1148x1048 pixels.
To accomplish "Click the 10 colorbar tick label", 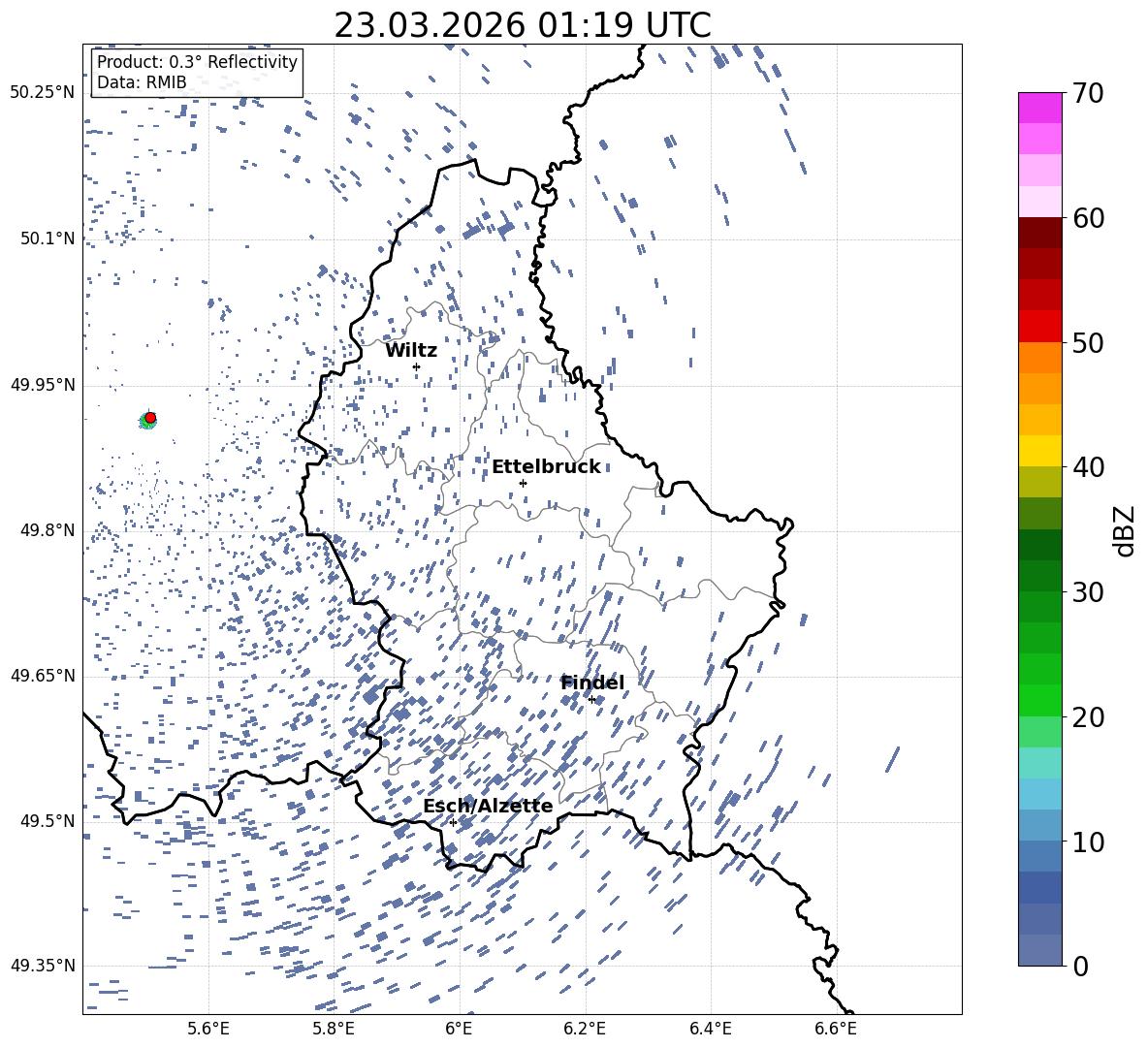I will point(1088,842).
